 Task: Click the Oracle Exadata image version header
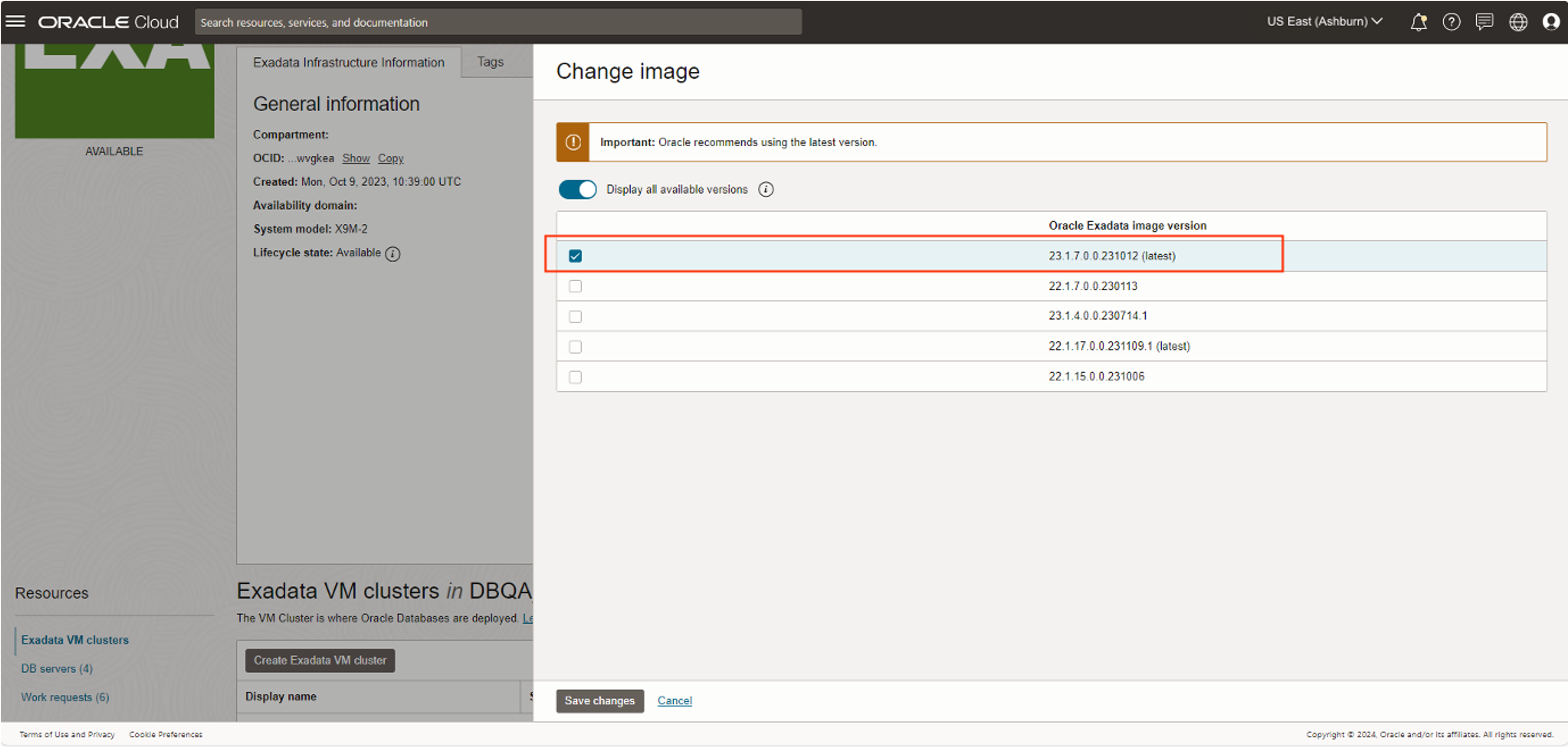point(1127,226)
